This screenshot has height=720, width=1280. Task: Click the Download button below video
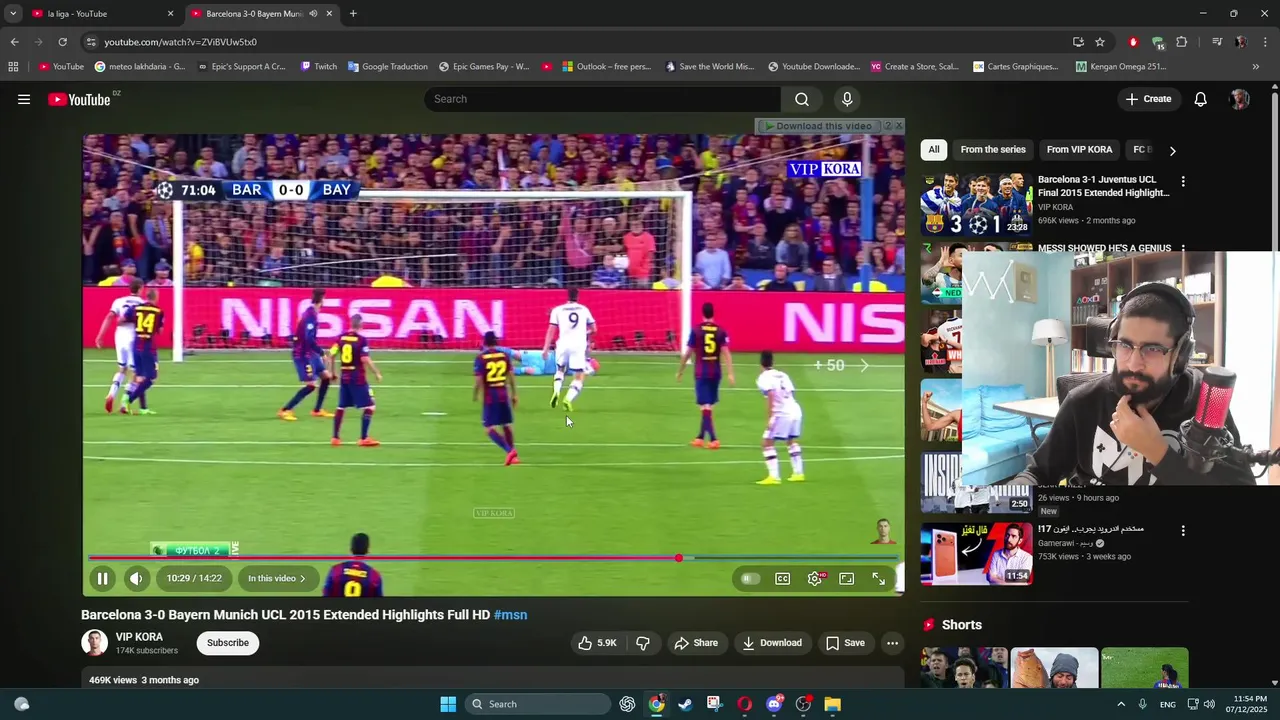click(x=771, y=643)
